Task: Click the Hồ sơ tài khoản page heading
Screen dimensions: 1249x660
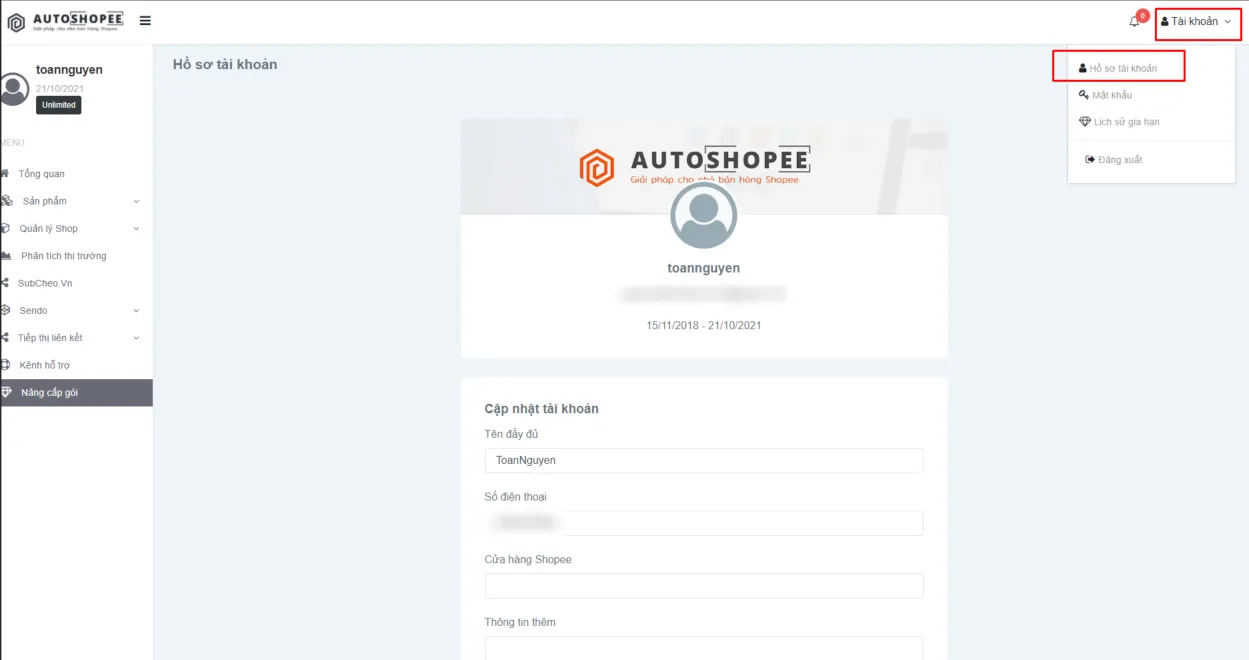Action: click(x=225, y=64)
